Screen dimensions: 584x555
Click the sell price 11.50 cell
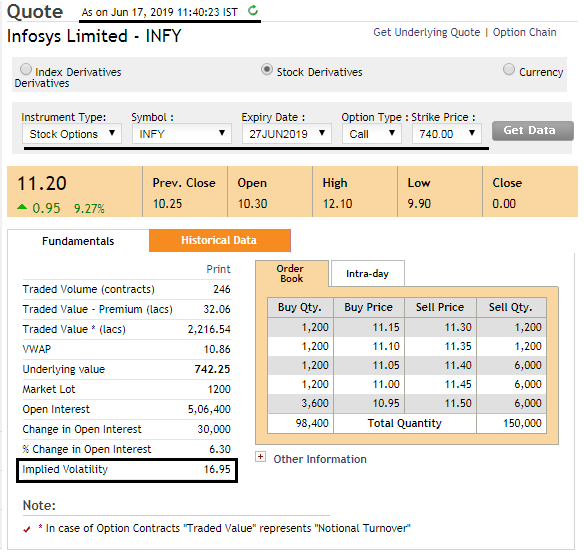pos(440,403)
